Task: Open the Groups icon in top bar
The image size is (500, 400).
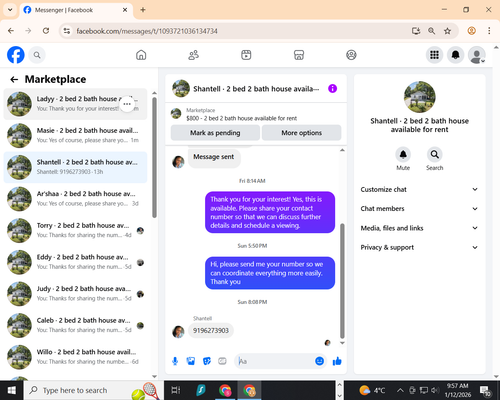Action: (x=351, y=55)
